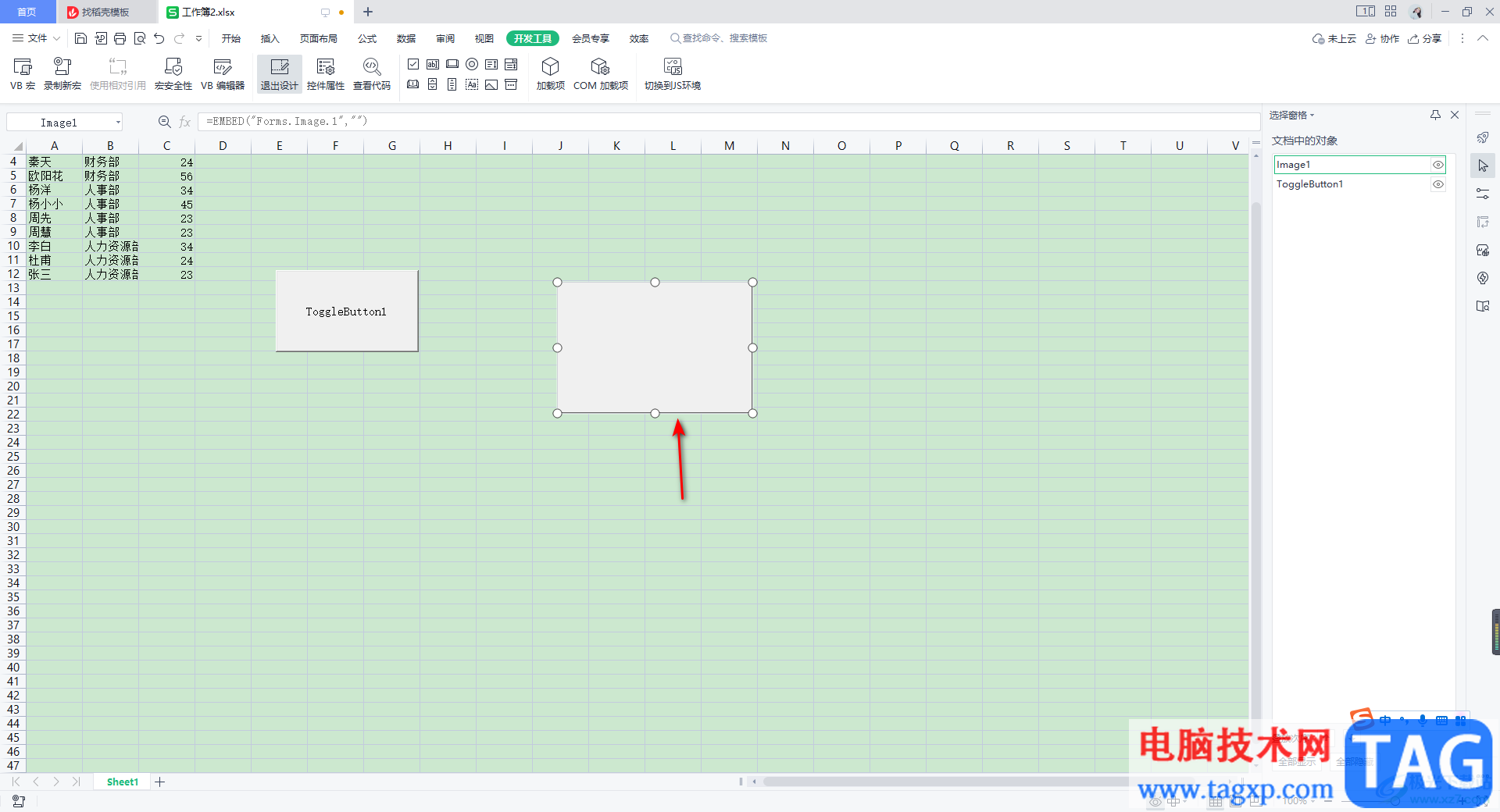Toggle visibility of ToggleButton1 object
1500x812 pixels.
[1437, 184]
